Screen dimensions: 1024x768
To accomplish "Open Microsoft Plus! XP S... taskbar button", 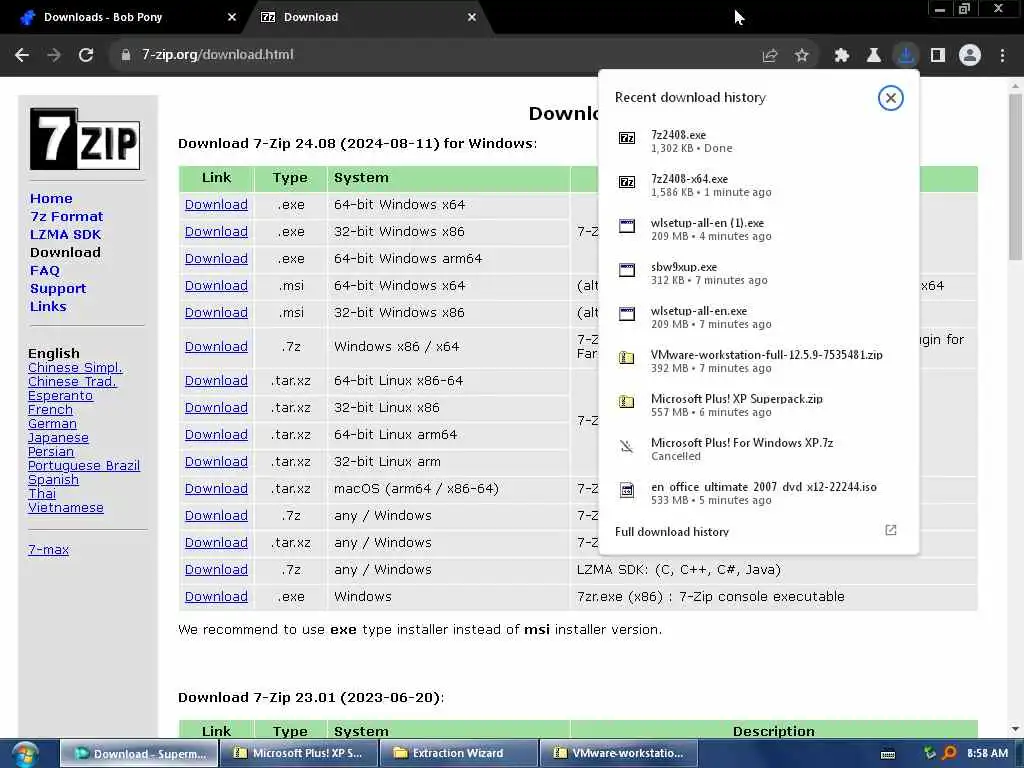I will [298, 754].
